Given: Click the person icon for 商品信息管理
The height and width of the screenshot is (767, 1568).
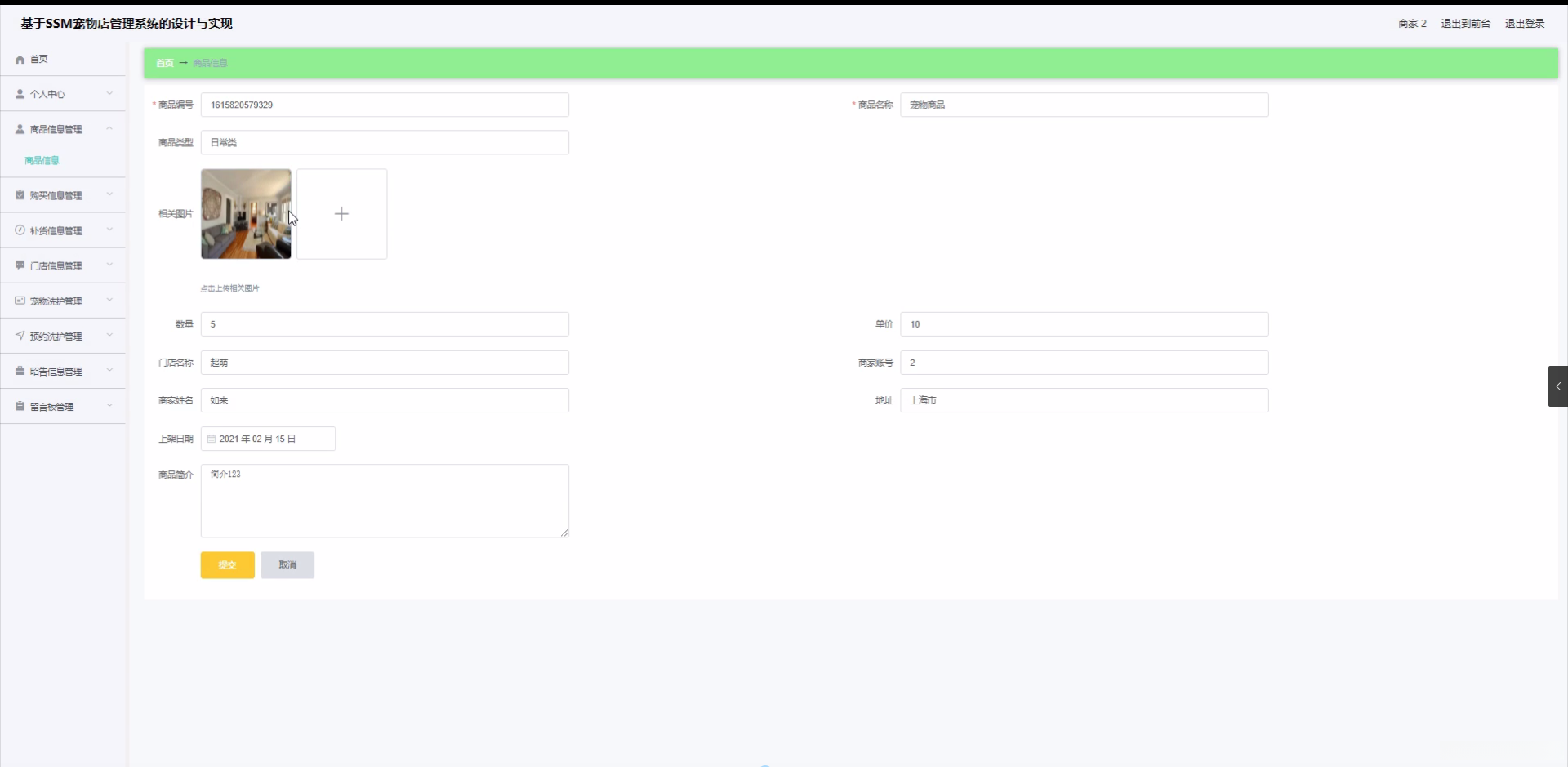Looking at the screenshot, I should click(20, 129).
